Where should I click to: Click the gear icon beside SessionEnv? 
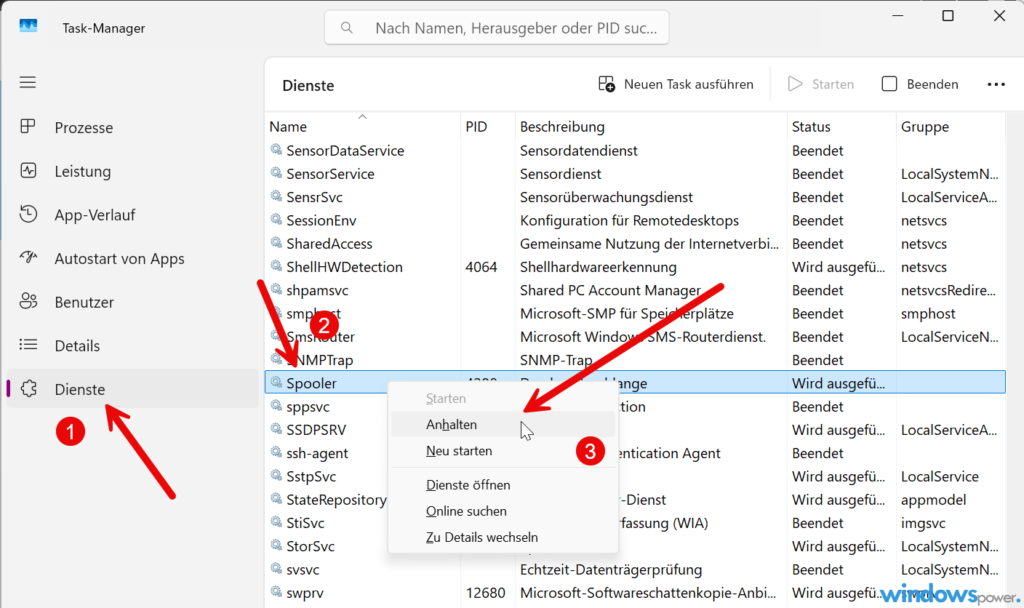coord(276,219)
